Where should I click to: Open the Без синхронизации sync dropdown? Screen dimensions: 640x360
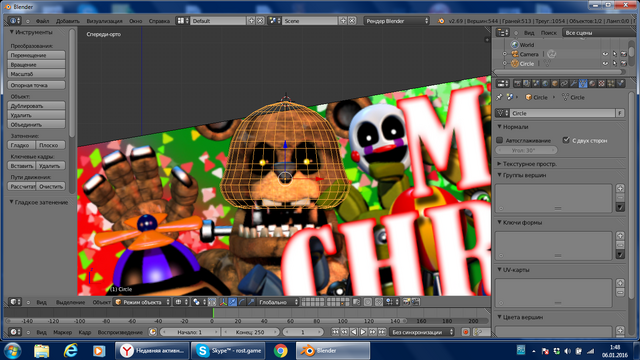[x=422, y=332]
